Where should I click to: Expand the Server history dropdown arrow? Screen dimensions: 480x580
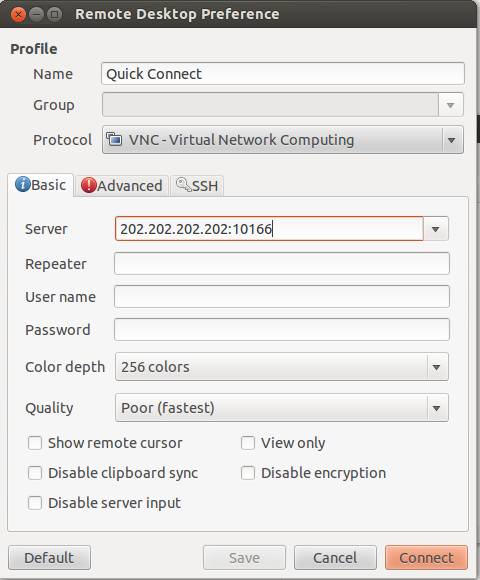[436, 229]
